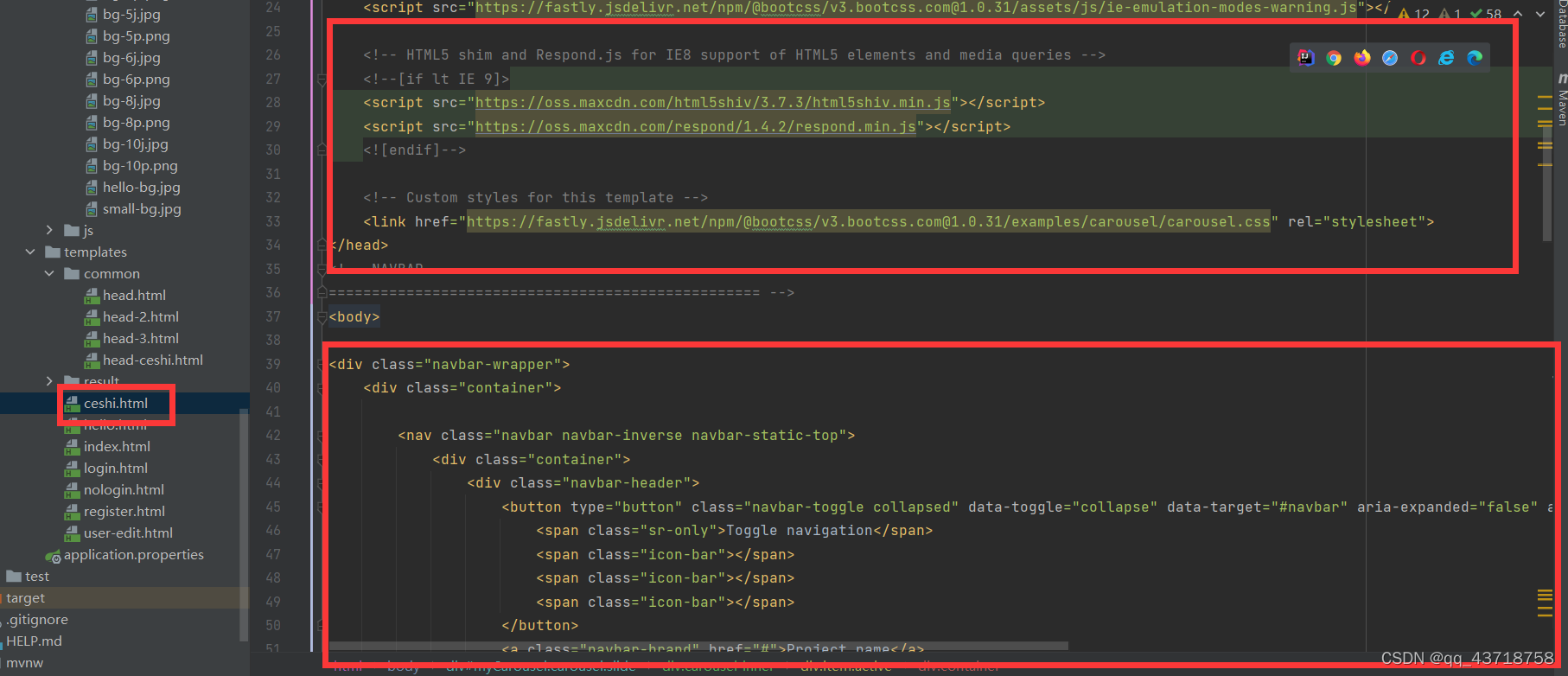1568x676 pixels.
Task: Open register.html template file
Action: click(124, 512)
